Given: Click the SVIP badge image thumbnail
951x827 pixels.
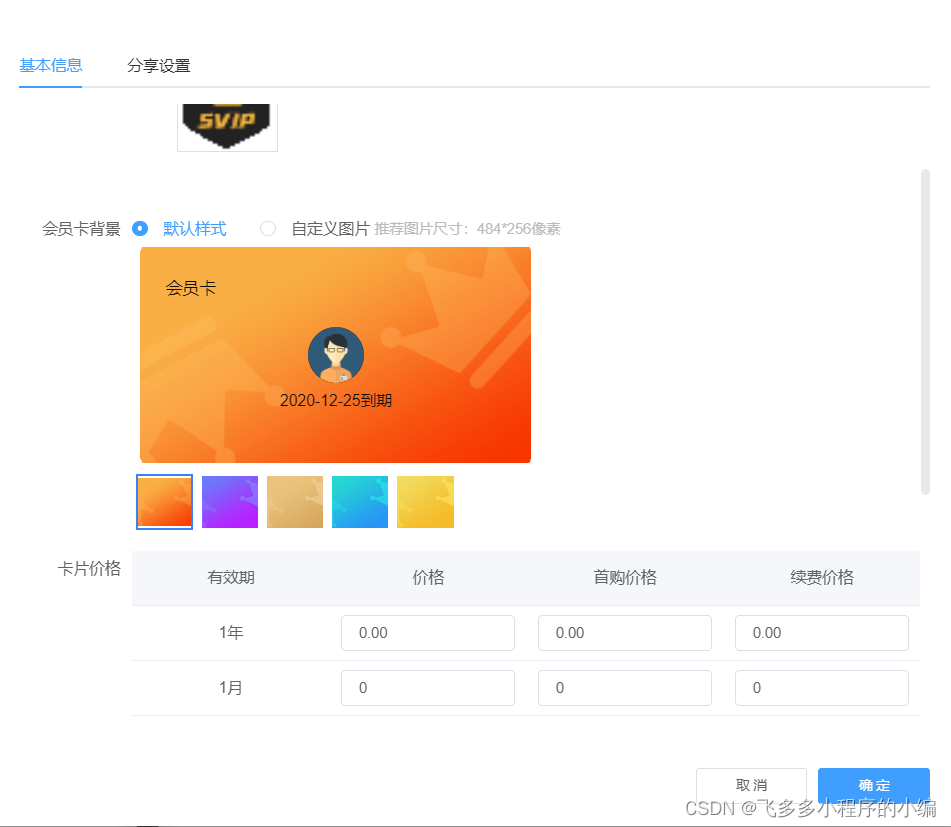Looking at the screenshot, I should [227, 126].
